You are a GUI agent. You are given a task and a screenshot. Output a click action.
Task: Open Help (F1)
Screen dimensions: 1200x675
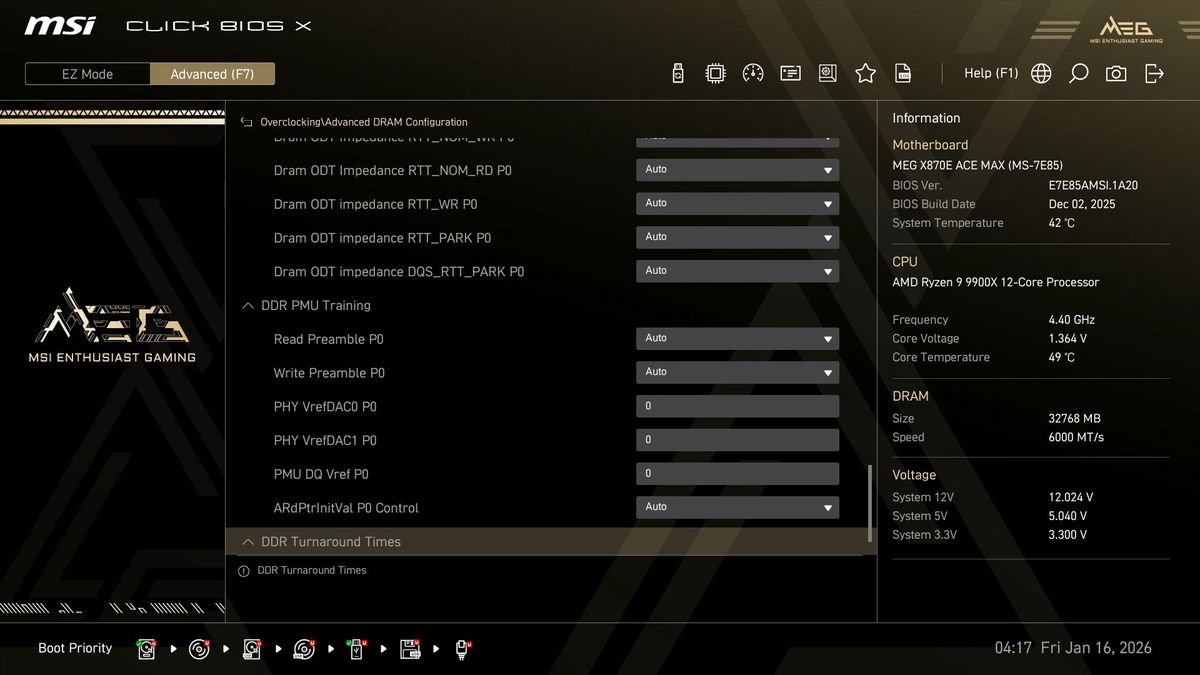[x=991, y=73]
